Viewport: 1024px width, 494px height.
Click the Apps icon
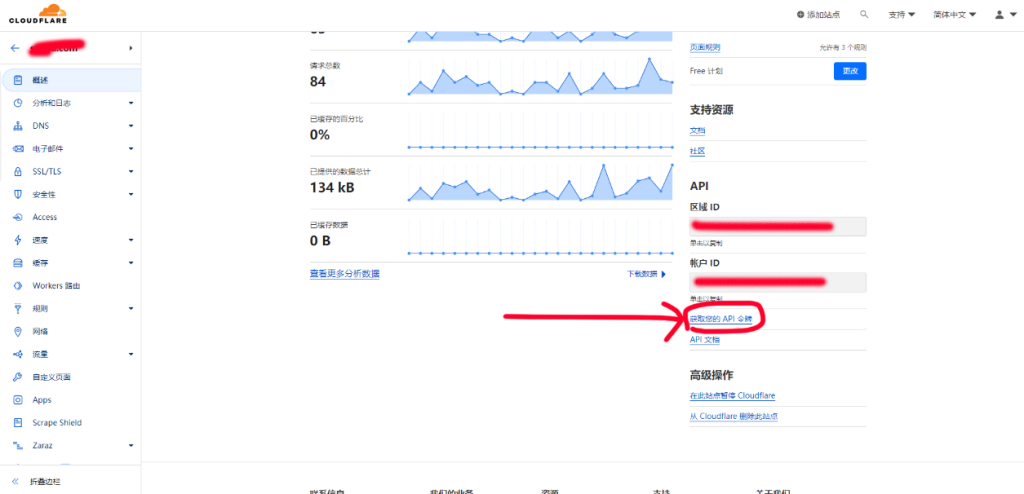click(x=18, y=400)
